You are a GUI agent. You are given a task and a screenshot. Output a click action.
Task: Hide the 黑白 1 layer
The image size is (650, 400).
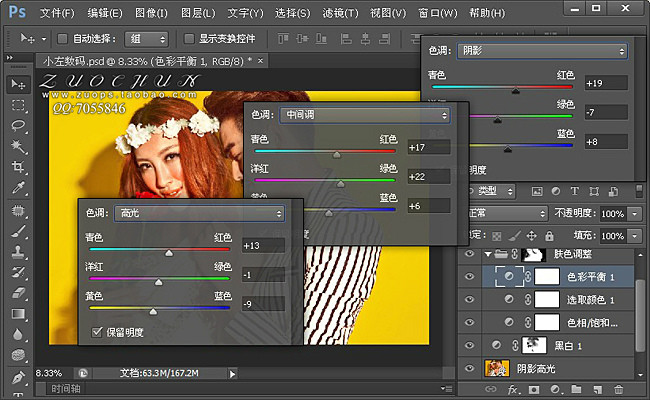[469, 345]
